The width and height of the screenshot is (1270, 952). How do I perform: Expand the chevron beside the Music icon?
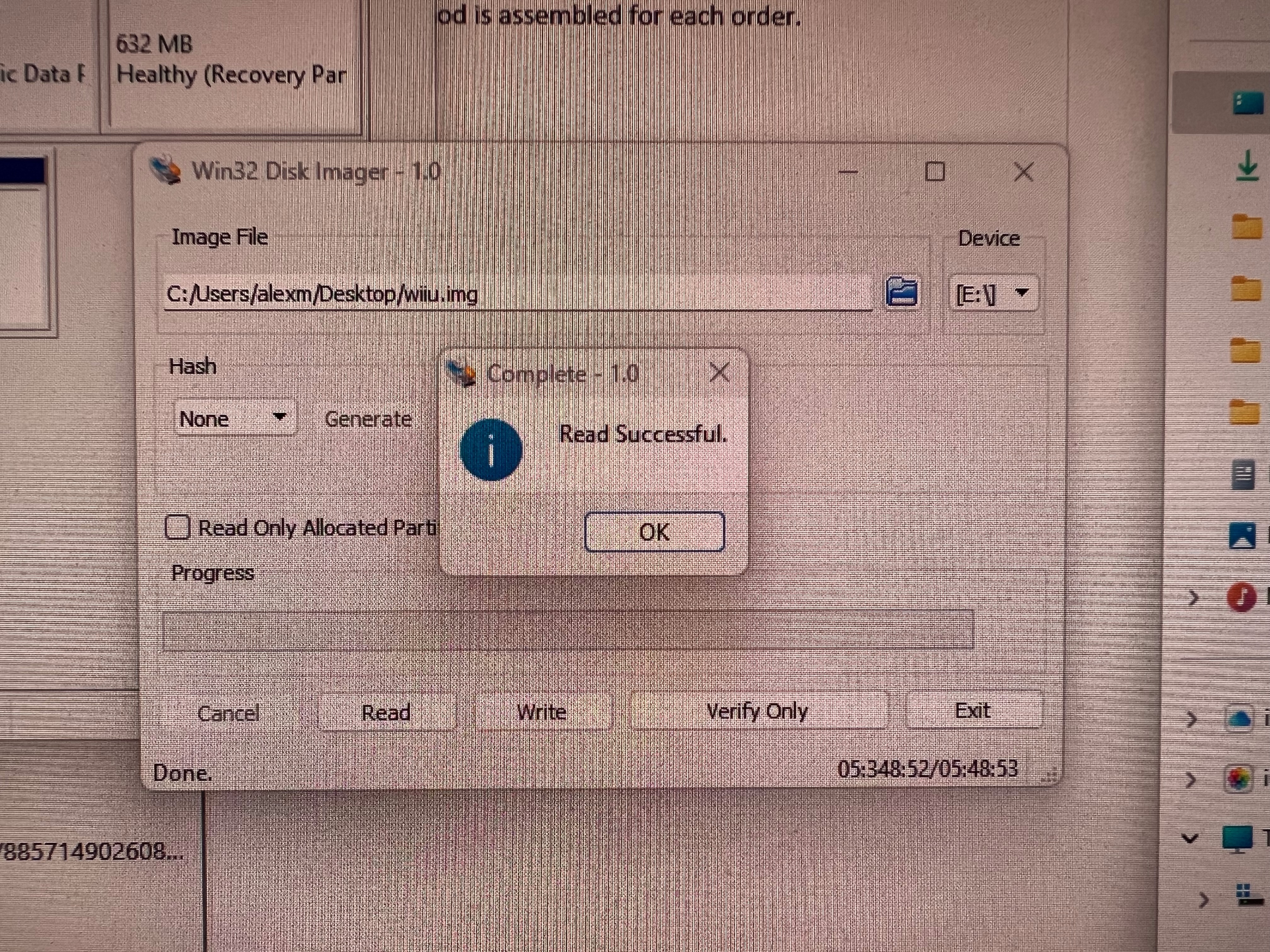pyautogui.click(x=1193, y=598)
